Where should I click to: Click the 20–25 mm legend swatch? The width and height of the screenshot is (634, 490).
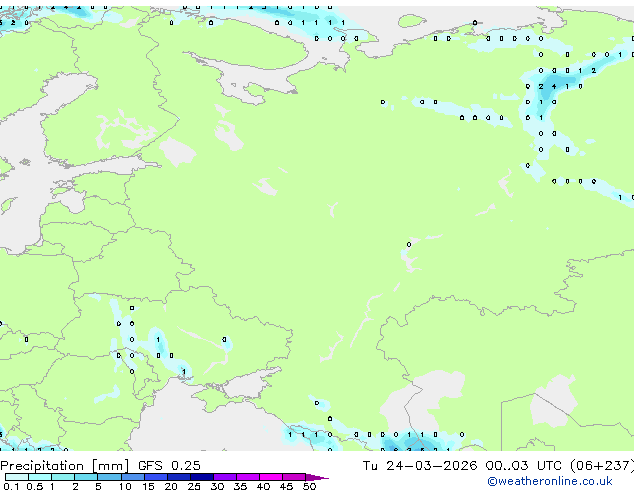(x=178, y=477)
